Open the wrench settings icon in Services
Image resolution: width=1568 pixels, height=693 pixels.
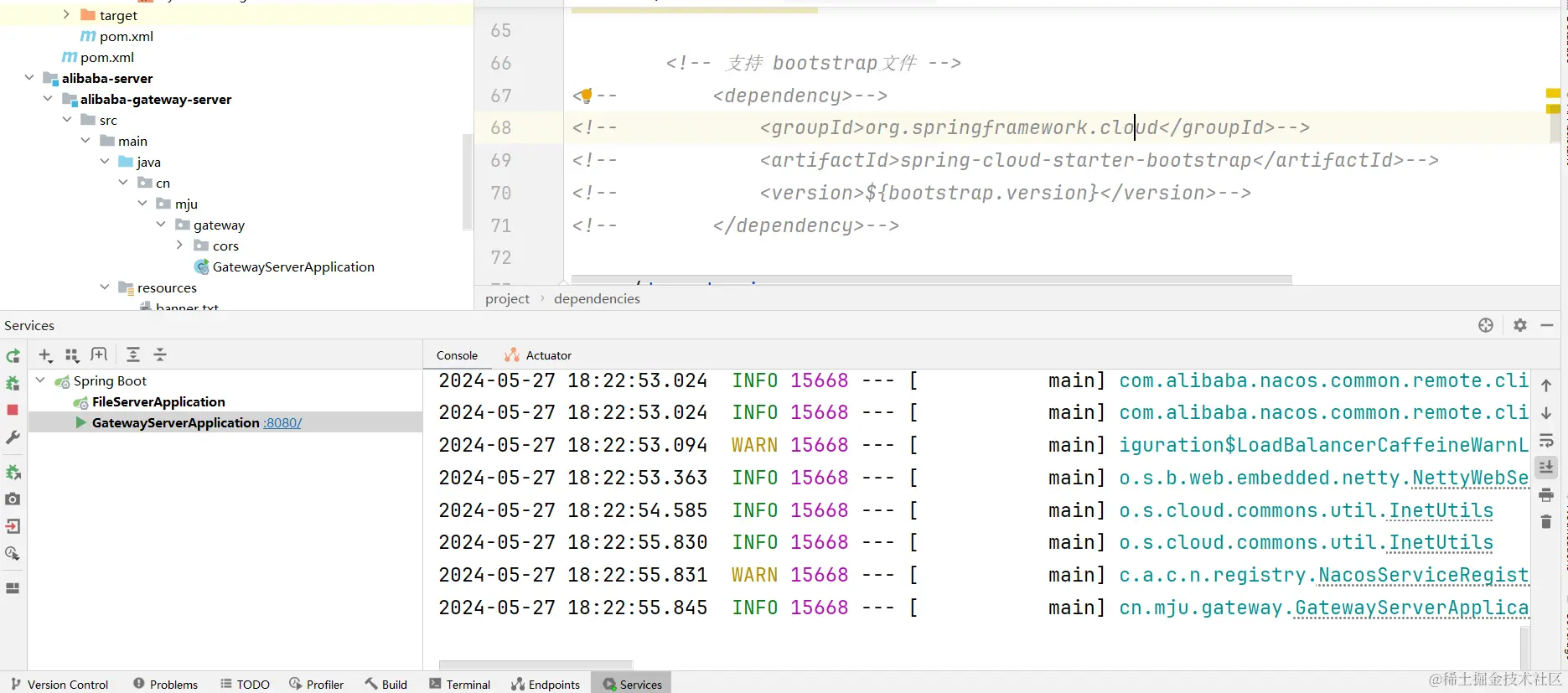[13, 437]
